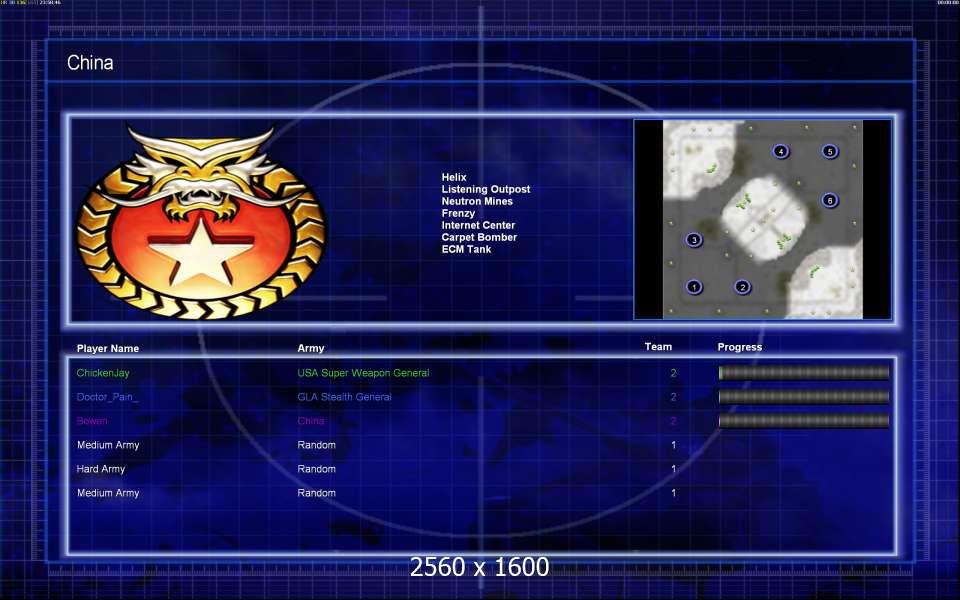The height and width of the screenshot is (600, 960).
Task: Click the white star in the emblem
Action: click(x=201, y=246)
